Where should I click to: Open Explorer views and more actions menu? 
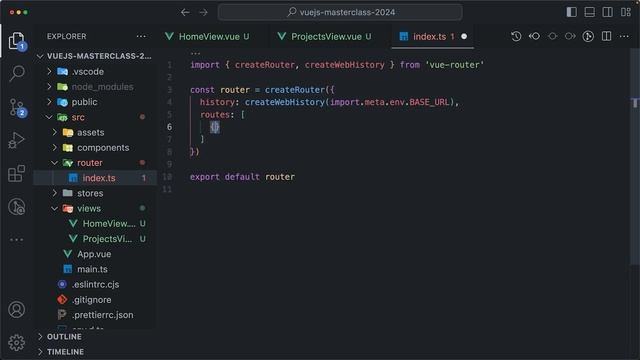point(141,36)
